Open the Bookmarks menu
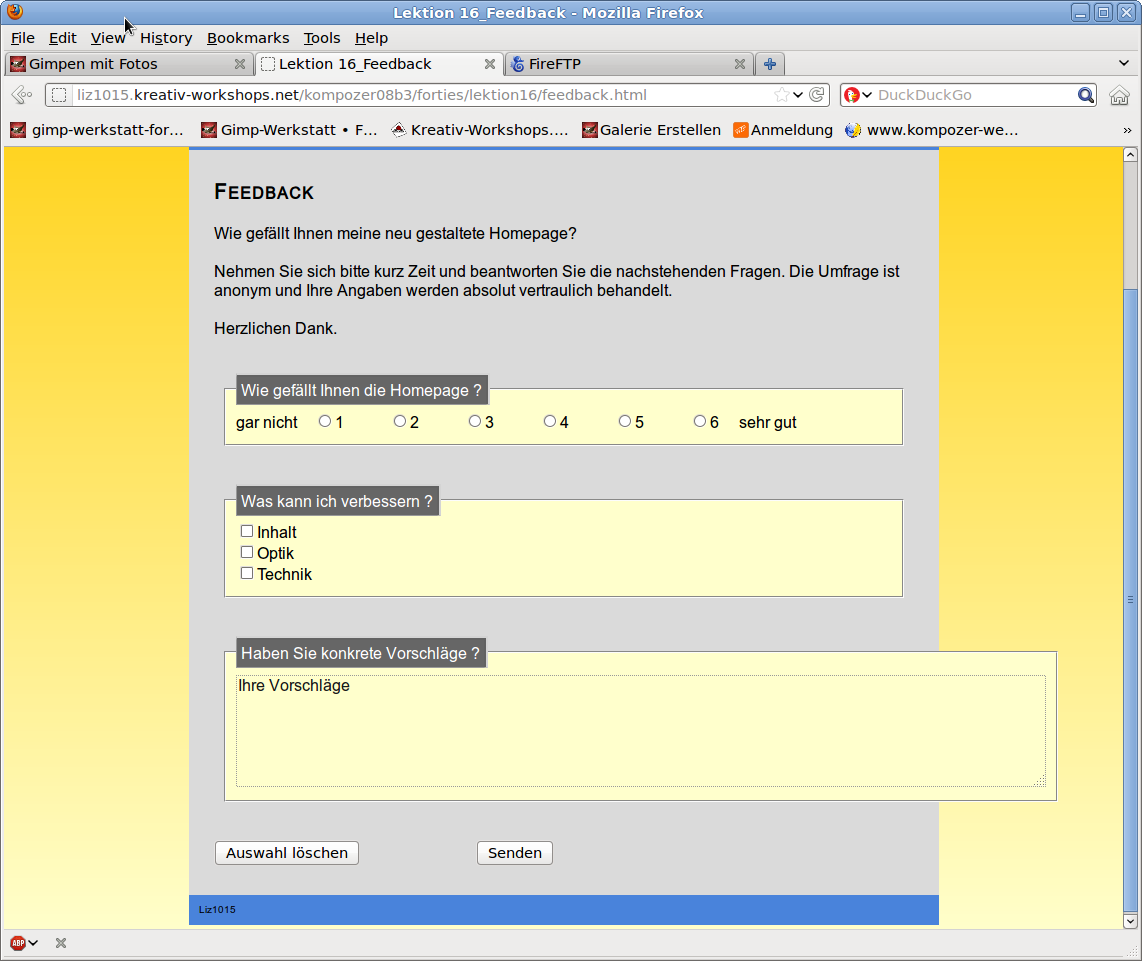This screenshot has width=1142, height=961. coord(247,38)
